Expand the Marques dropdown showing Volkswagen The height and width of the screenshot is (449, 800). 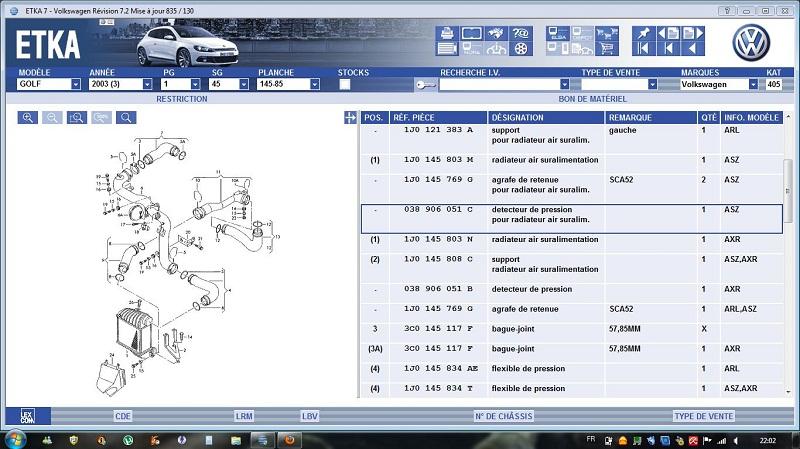point(753,84)
